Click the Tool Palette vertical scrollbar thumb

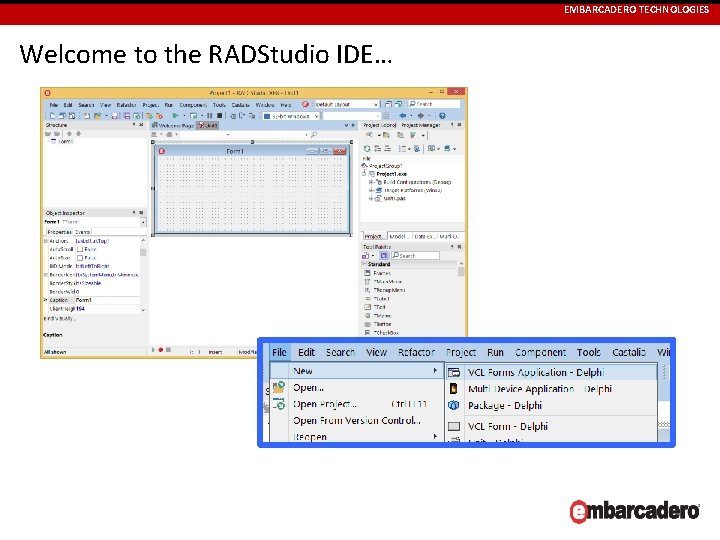coord(461,271)
